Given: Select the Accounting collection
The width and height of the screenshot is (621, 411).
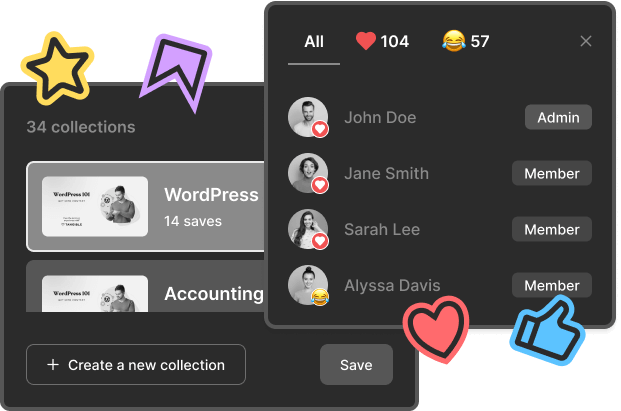Looking at the screenshot, I should point(146,286).
